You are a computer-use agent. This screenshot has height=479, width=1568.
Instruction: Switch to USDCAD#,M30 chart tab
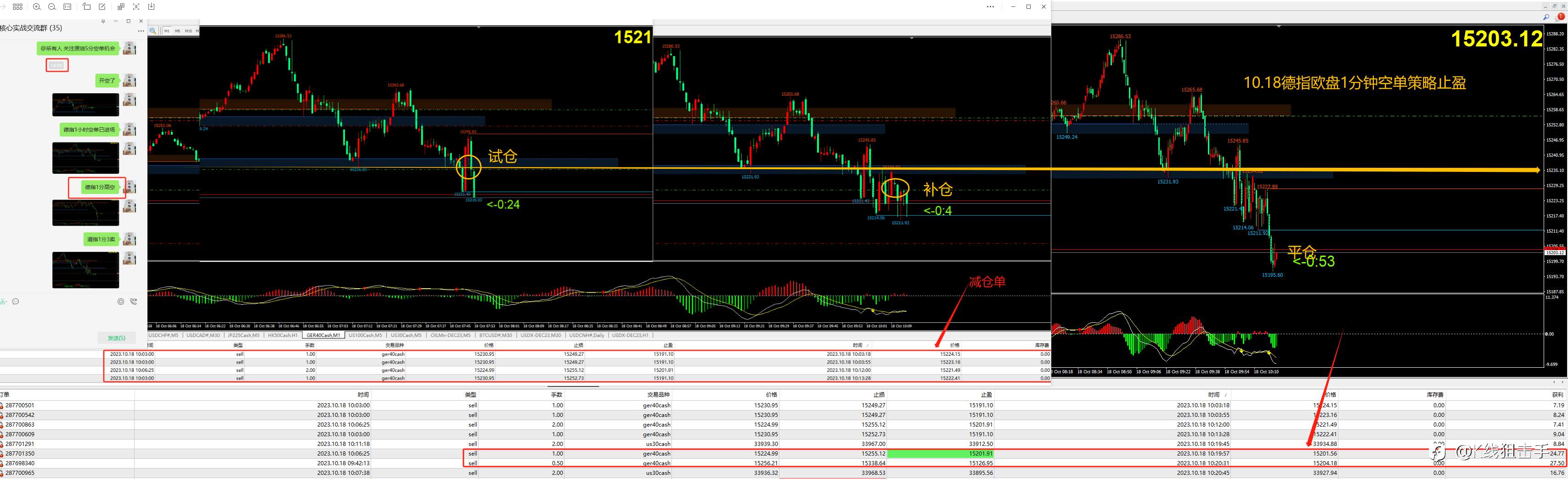tap(203, 335)
